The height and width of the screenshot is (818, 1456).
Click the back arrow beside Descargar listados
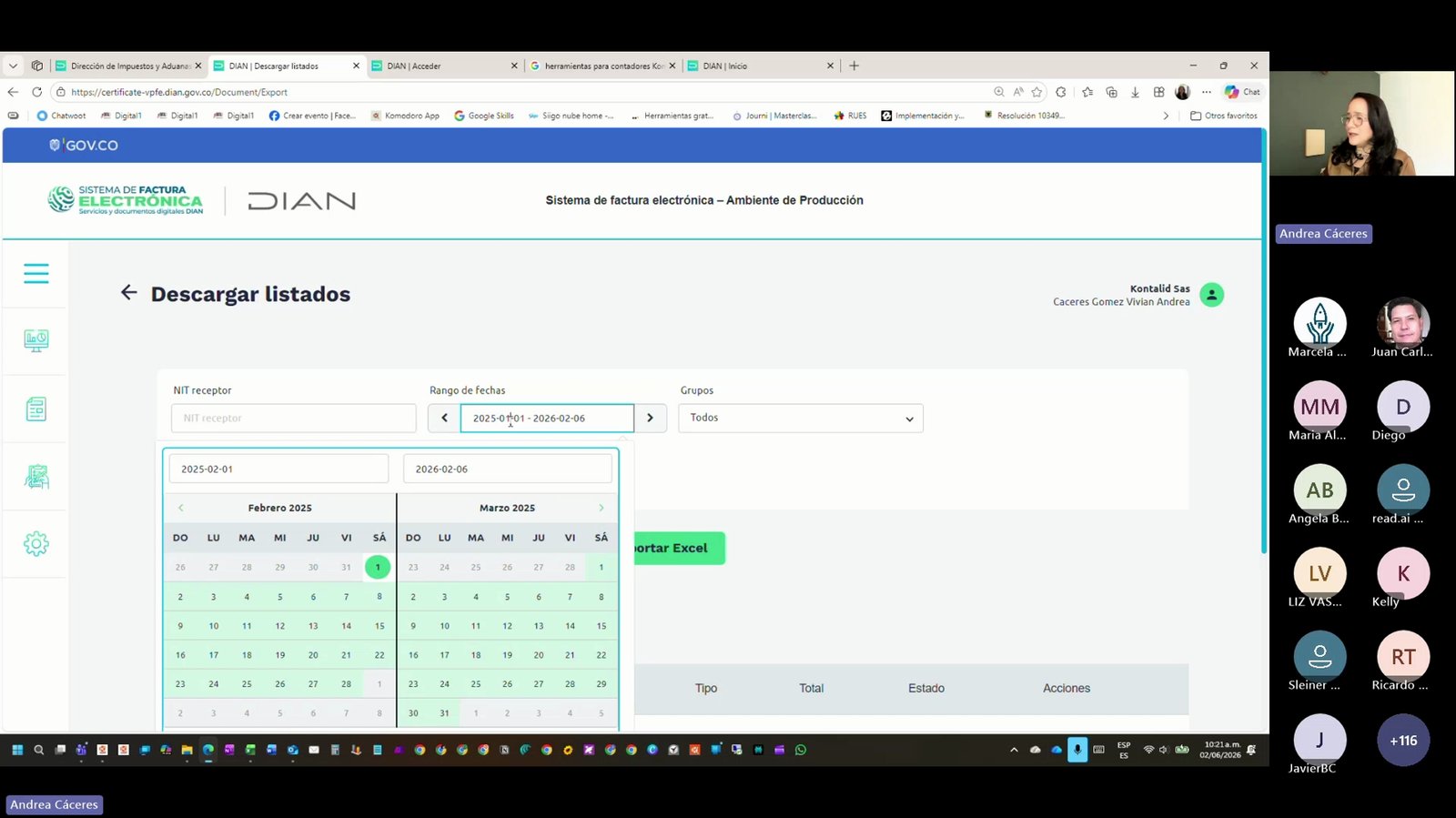click(129, 292)
